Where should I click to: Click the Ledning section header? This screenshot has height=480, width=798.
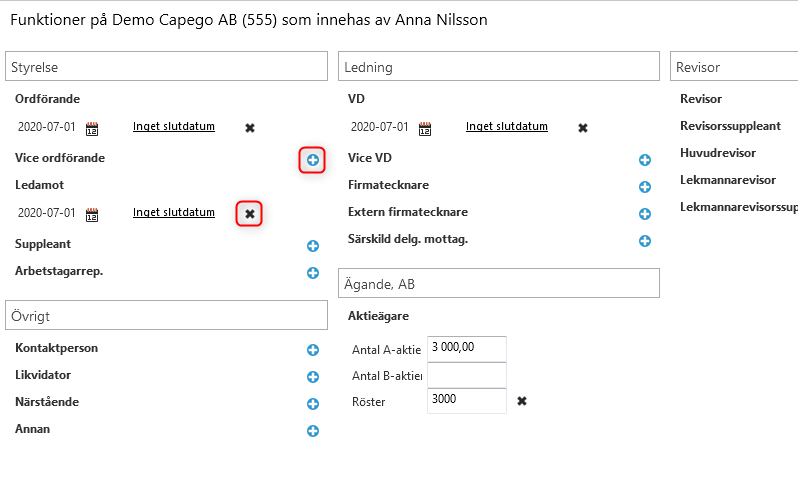(499, 66)
